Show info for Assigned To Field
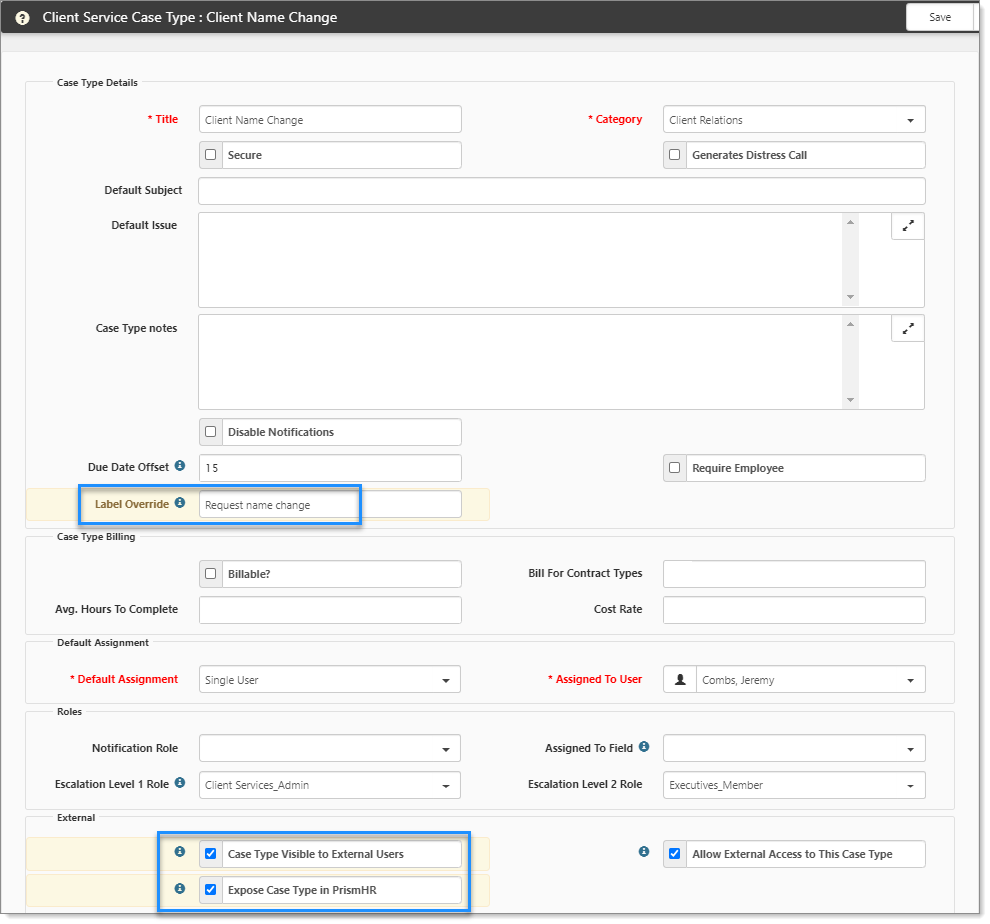This screenshot has height=924, width=990. tap(644, 747)
